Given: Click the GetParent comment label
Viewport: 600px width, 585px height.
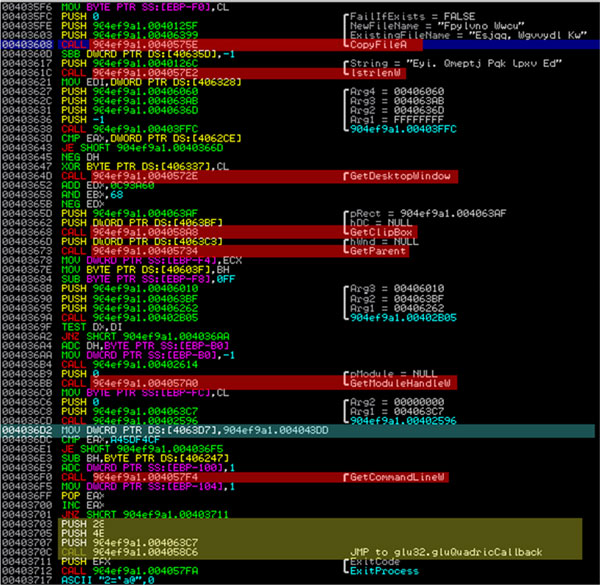Looking at the screenshot, I should click(378, 251).
